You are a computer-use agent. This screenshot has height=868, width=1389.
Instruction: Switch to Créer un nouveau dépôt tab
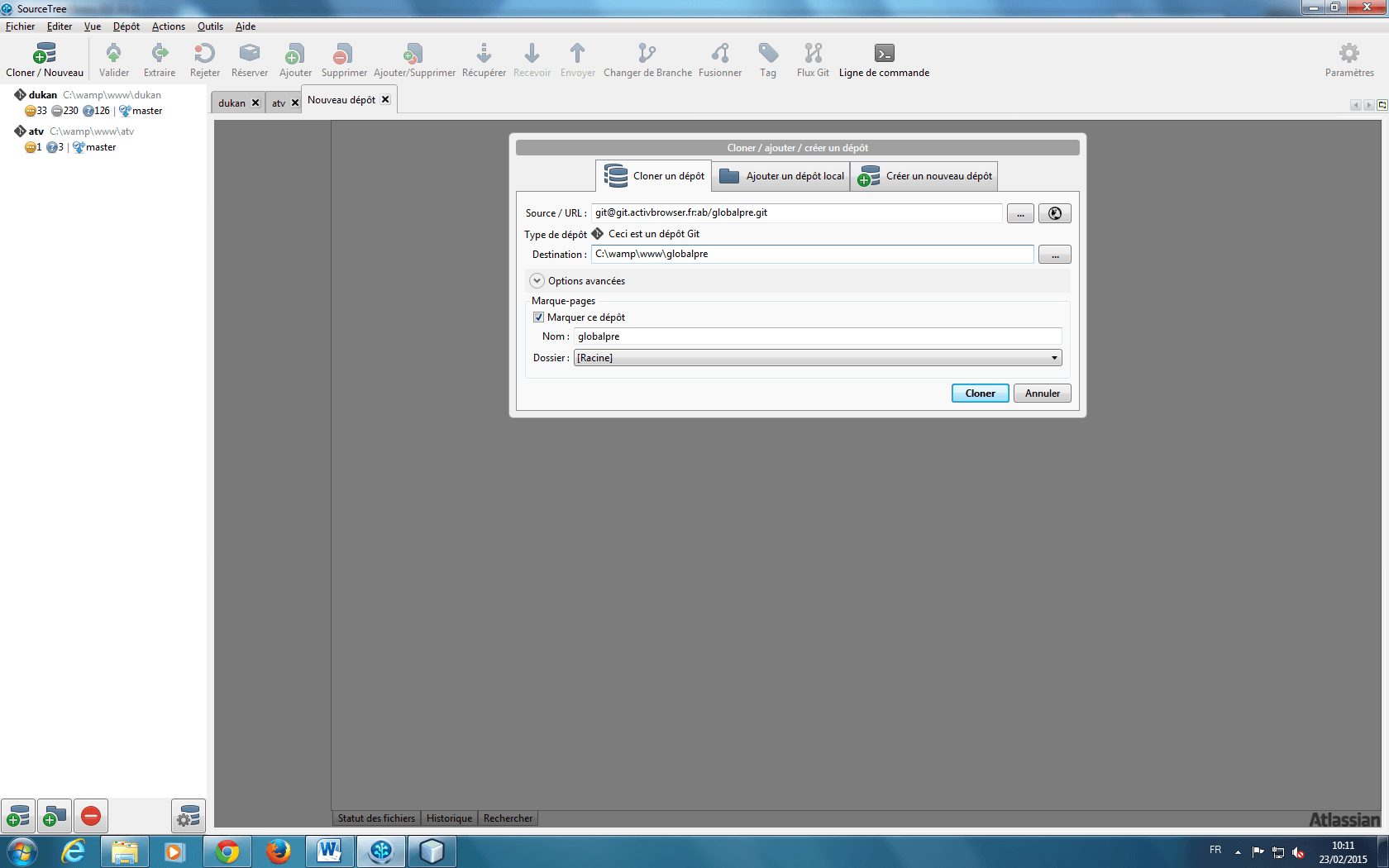(924, 176)
